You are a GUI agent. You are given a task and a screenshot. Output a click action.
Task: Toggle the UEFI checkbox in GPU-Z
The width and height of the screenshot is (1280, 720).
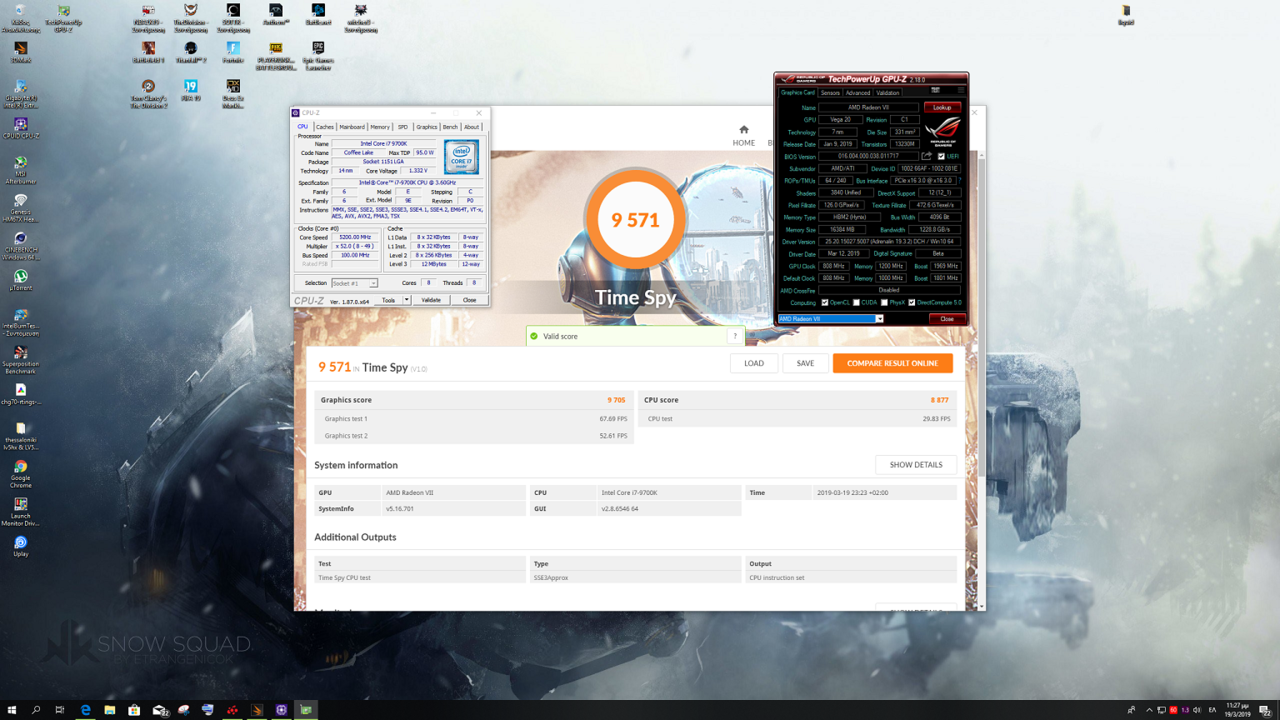941,156
